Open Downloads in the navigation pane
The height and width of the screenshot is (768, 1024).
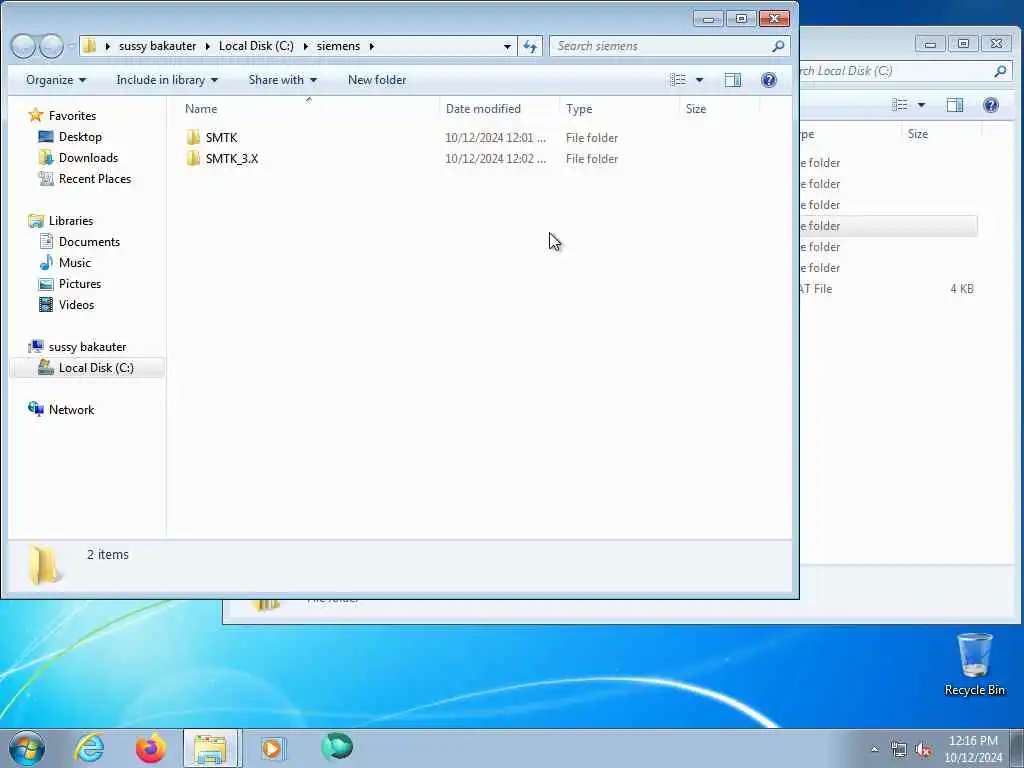88,157
